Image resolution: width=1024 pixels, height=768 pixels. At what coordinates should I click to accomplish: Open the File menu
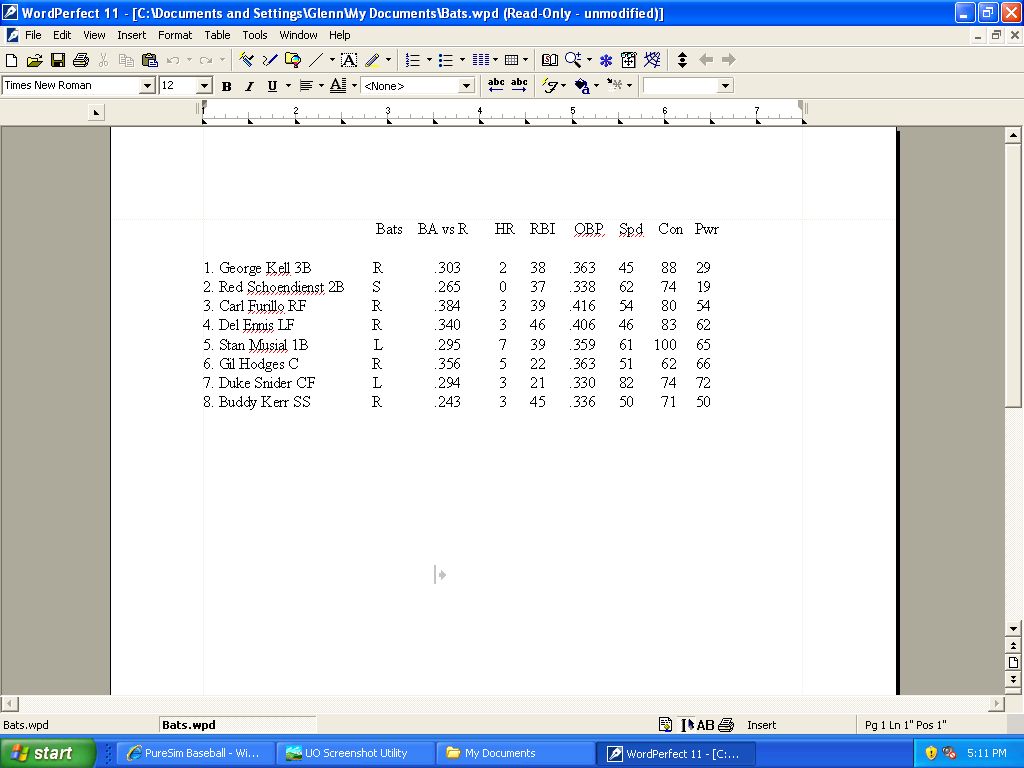[x=33, y=35]
